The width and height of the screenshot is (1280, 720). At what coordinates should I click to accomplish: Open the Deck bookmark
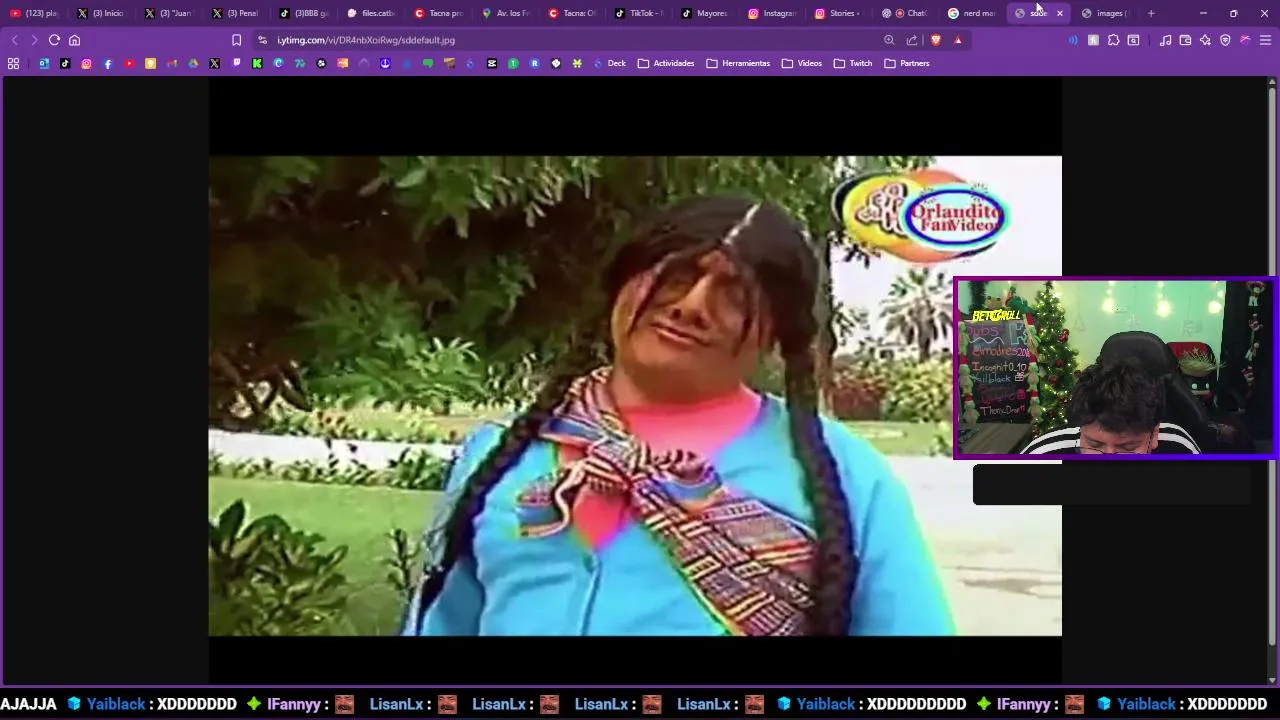pos(609,63)
